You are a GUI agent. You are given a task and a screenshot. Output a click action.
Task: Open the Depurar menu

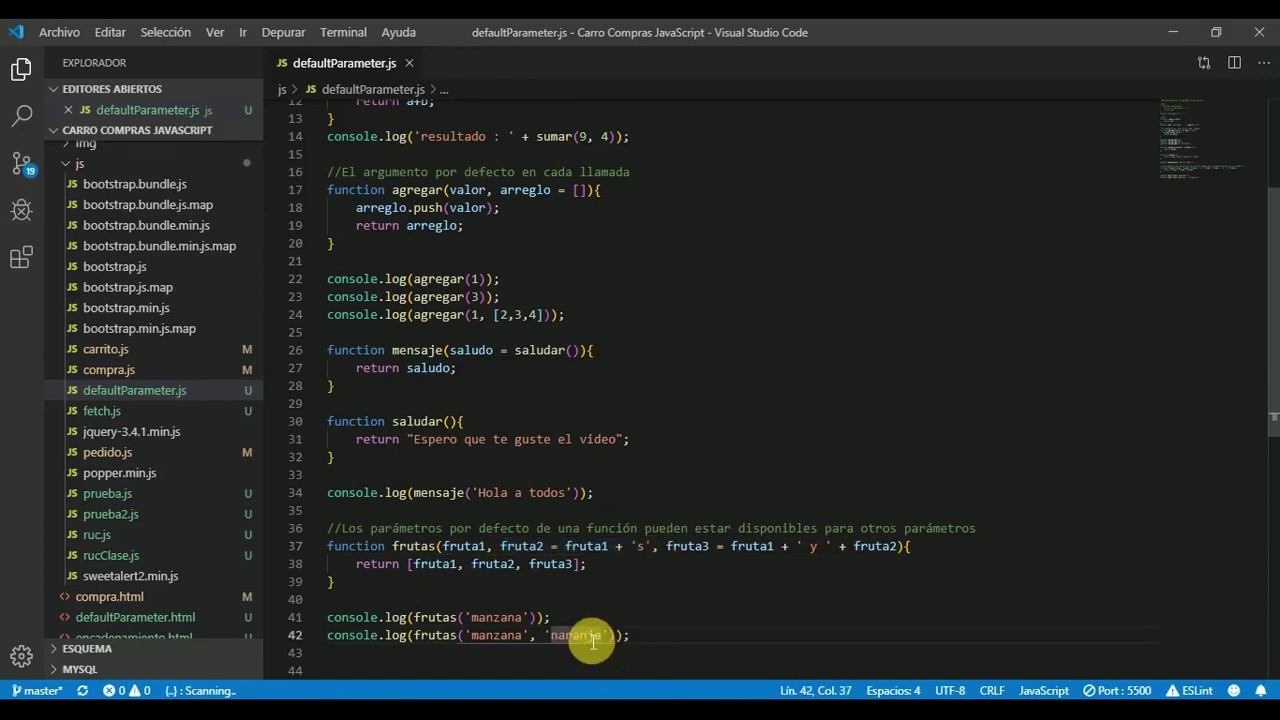pos(283,32)
